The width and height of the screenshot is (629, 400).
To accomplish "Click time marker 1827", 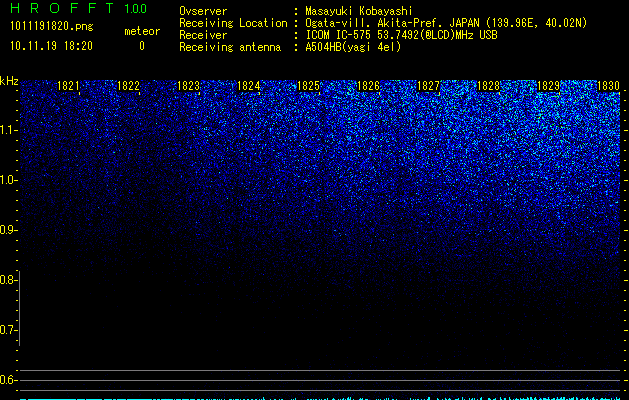I will pos(428,86).
